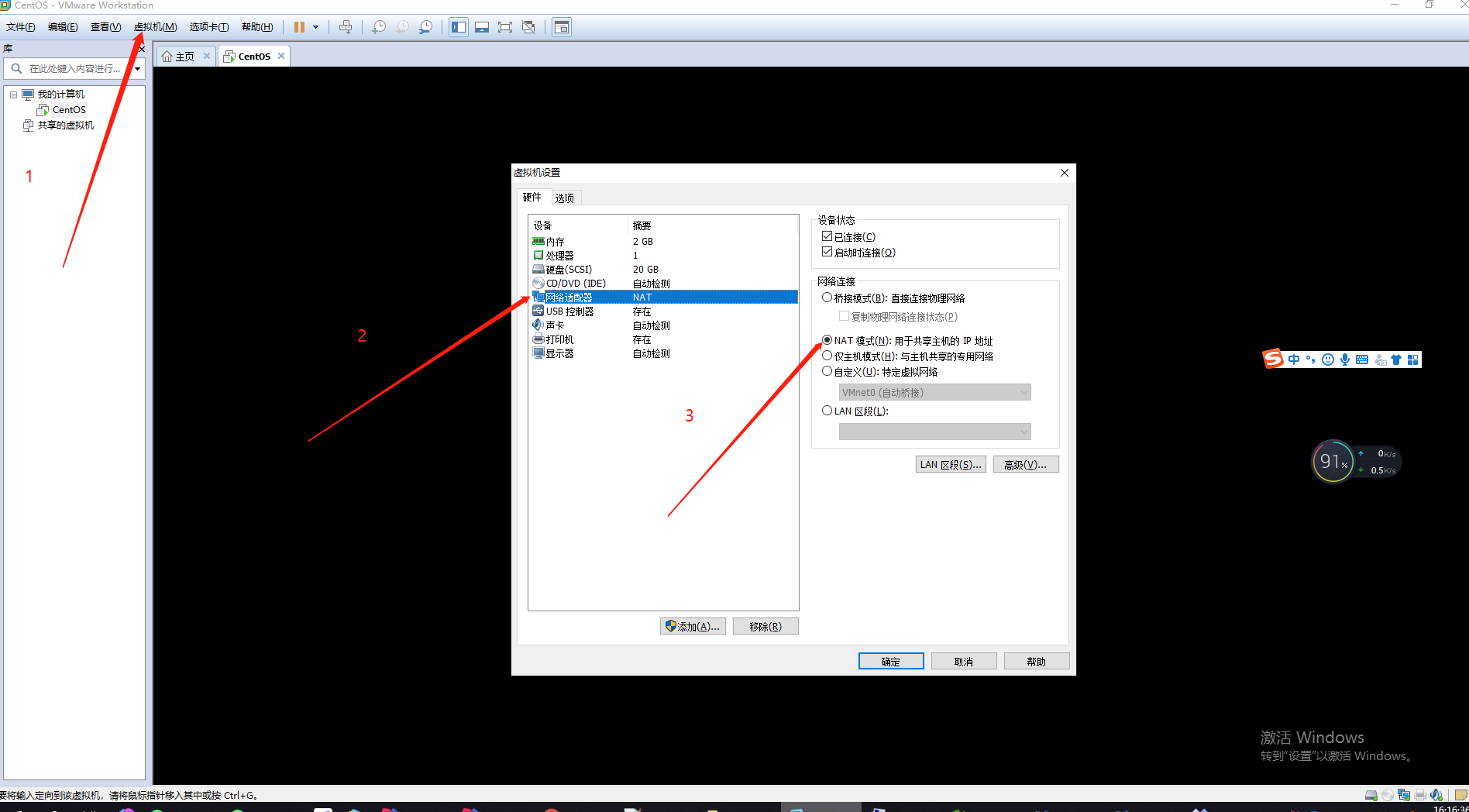Click the 移除(R) button
The width and height of the screenshot is (1469, 812).
765,626
